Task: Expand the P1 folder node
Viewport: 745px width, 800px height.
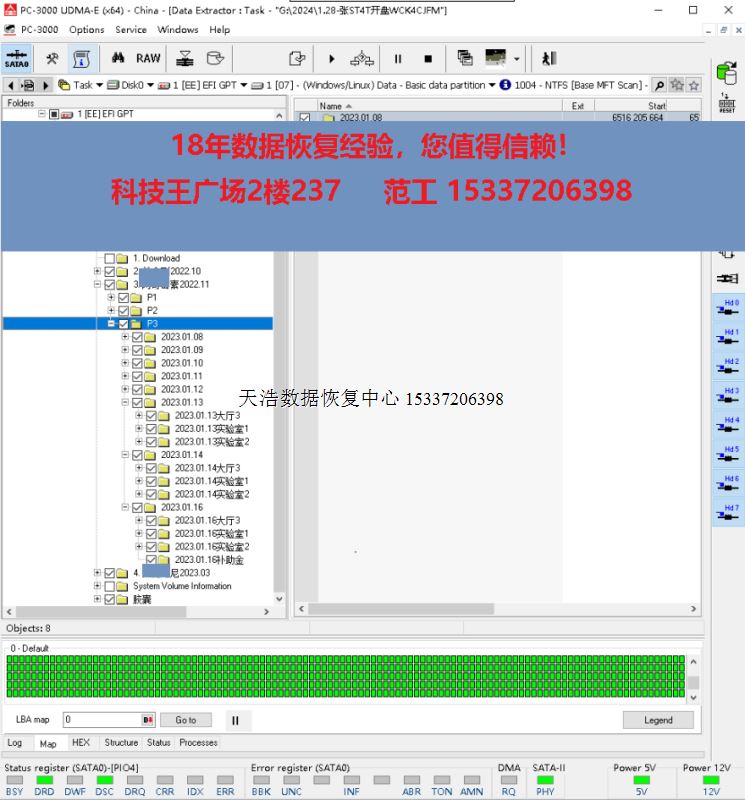Action: click(x=111, y=297)
